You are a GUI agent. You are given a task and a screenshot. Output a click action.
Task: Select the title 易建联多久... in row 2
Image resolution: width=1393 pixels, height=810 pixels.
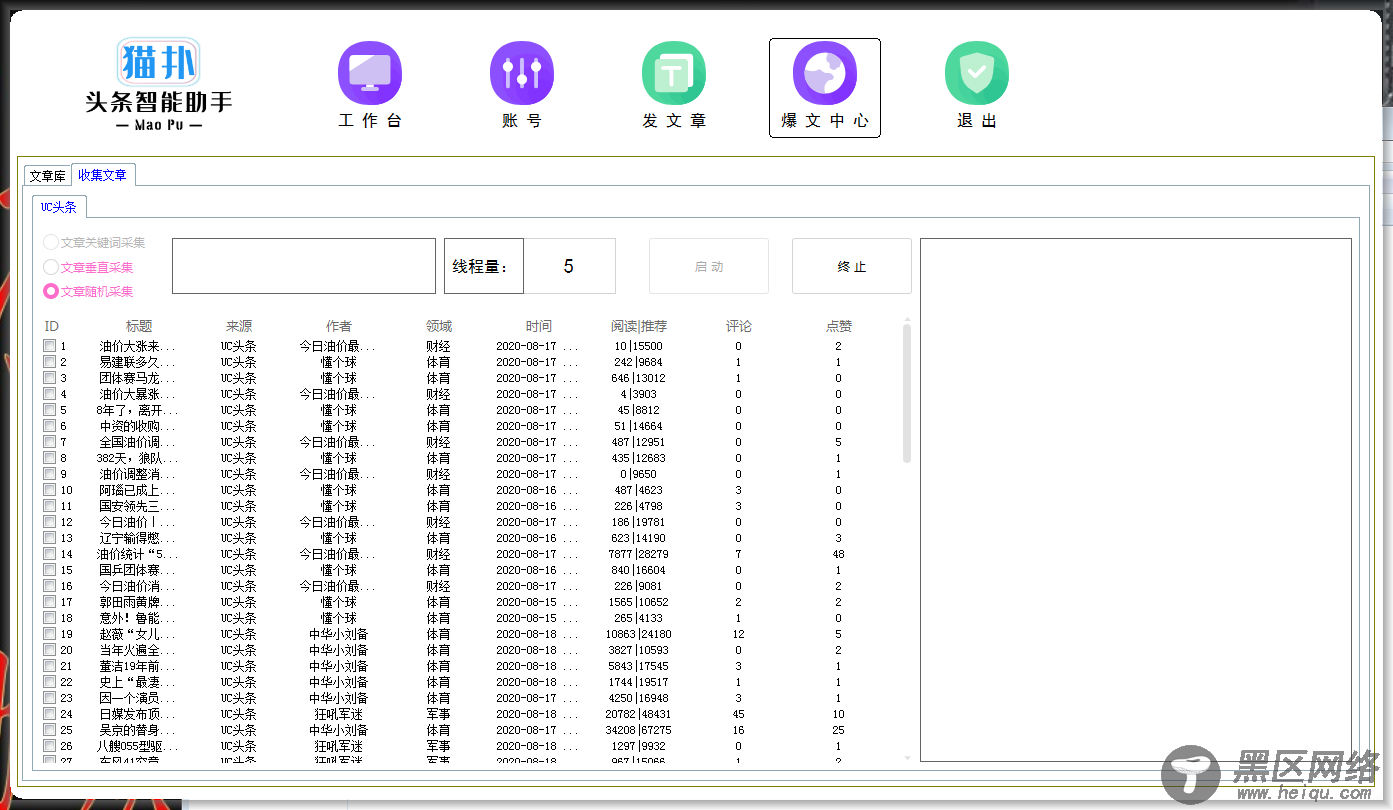tap(138, 362)
